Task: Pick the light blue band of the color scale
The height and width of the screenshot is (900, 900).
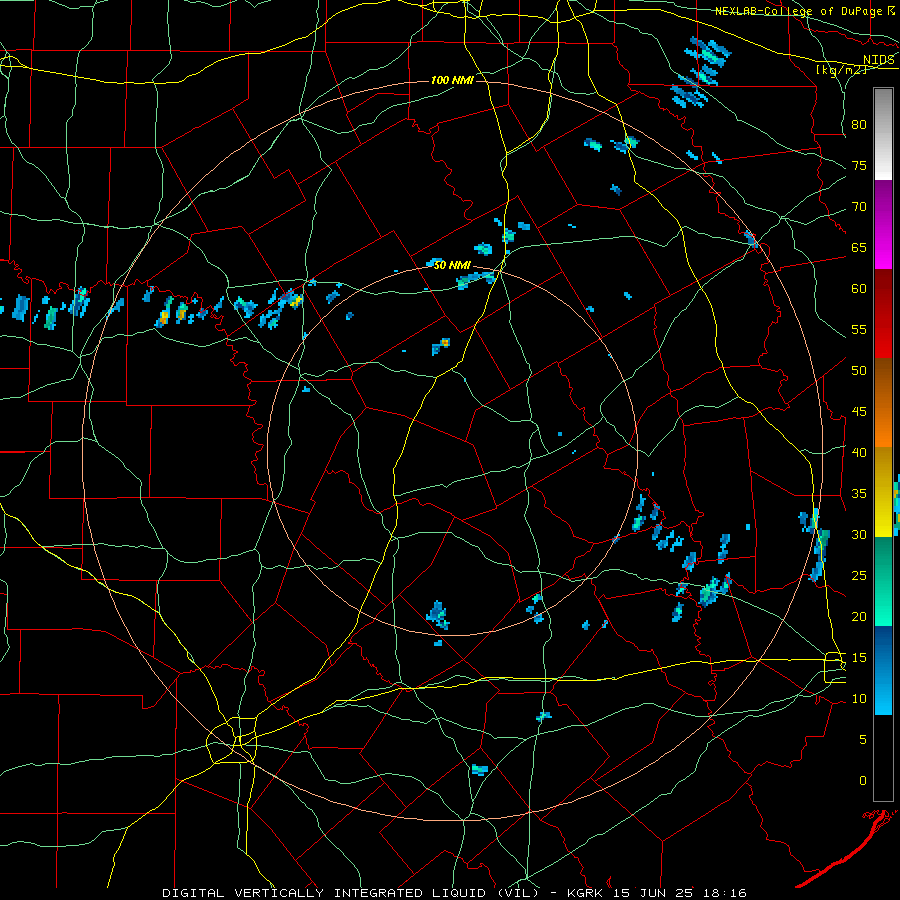Action: point(883,670)
